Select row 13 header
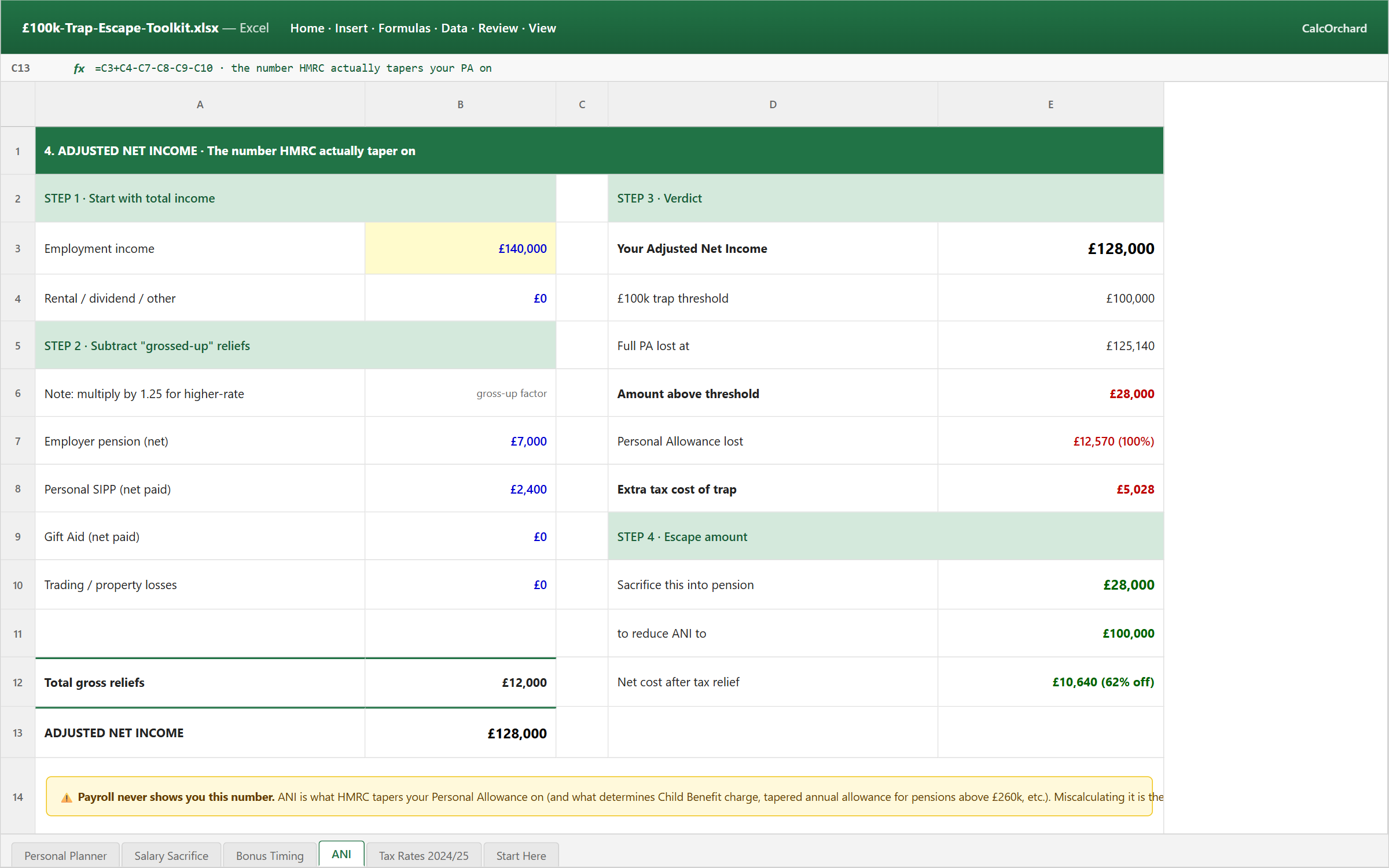 coord(17,733)
